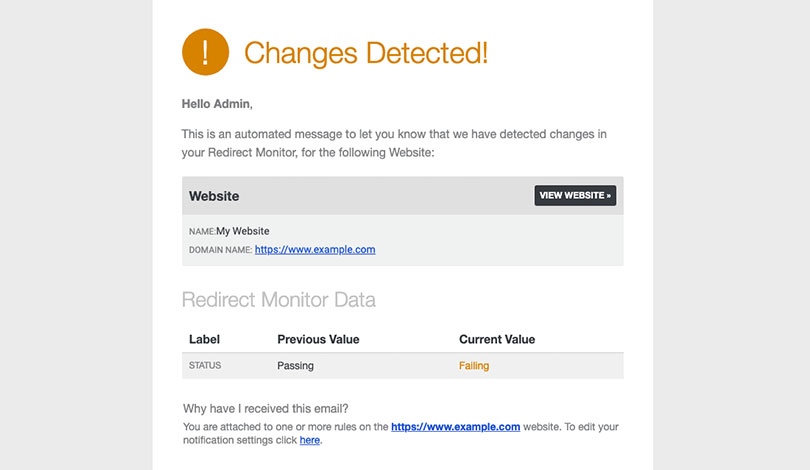
Task: Select the 'Label' column header
Action: pos(204,339)
